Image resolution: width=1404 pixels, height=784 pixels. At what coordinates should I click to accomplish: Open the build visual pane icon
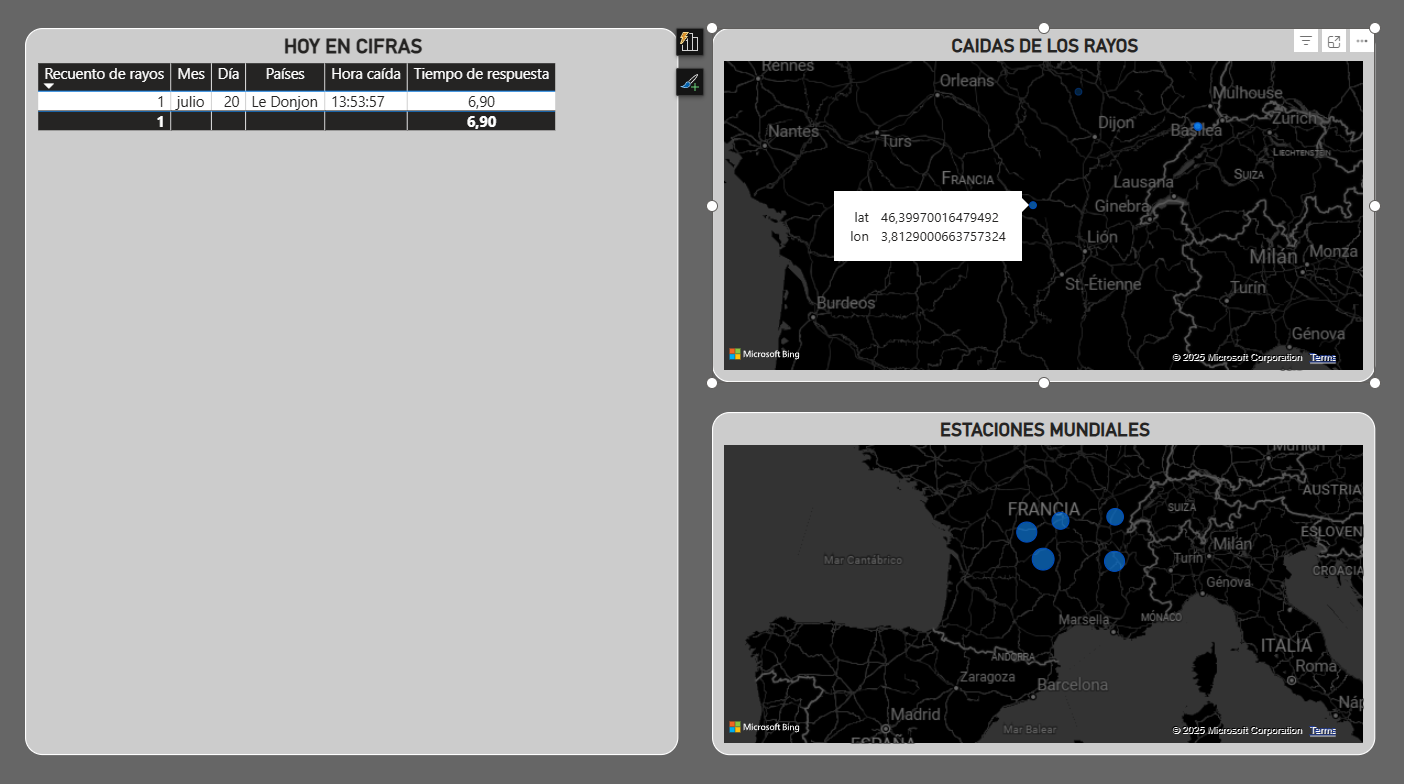(689, 42)
